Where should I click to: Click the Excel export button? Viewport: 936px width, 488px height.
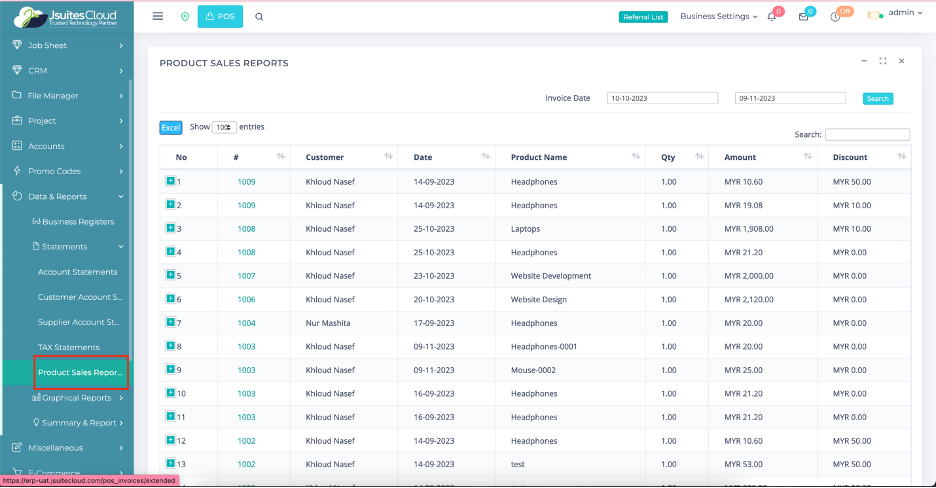click(x=171, y=127)
